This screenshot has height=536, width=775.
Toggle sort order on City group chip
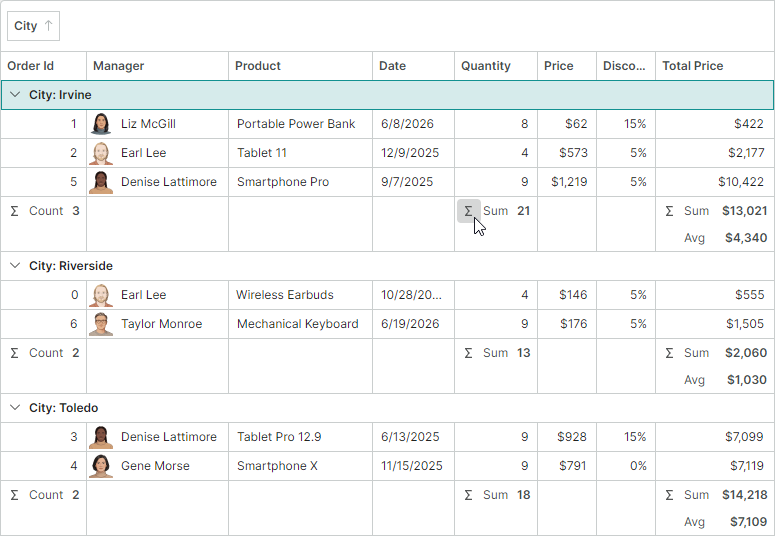(x=33, y=26)
